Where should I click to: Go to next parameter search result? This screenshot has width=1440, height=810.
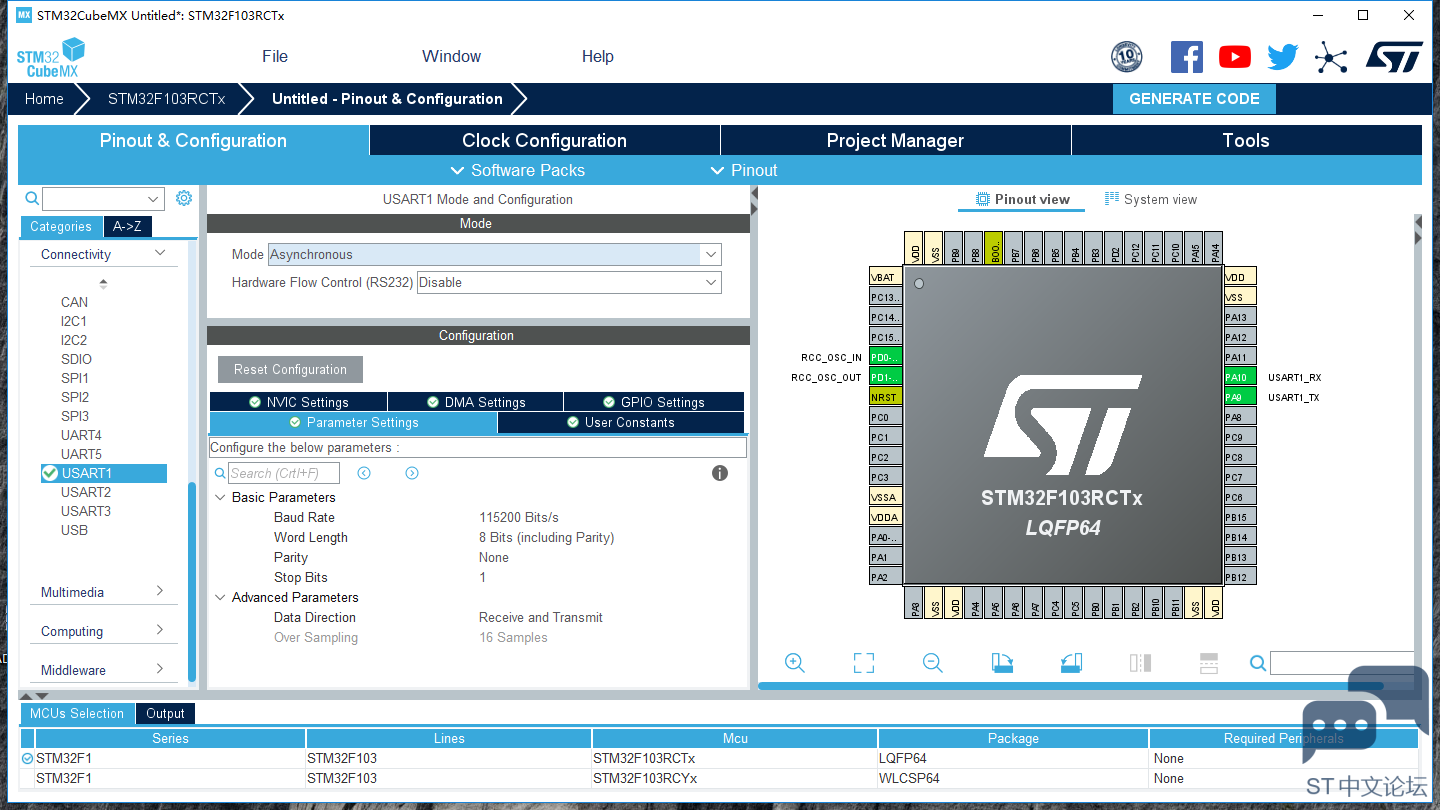(x=412, y=473)
